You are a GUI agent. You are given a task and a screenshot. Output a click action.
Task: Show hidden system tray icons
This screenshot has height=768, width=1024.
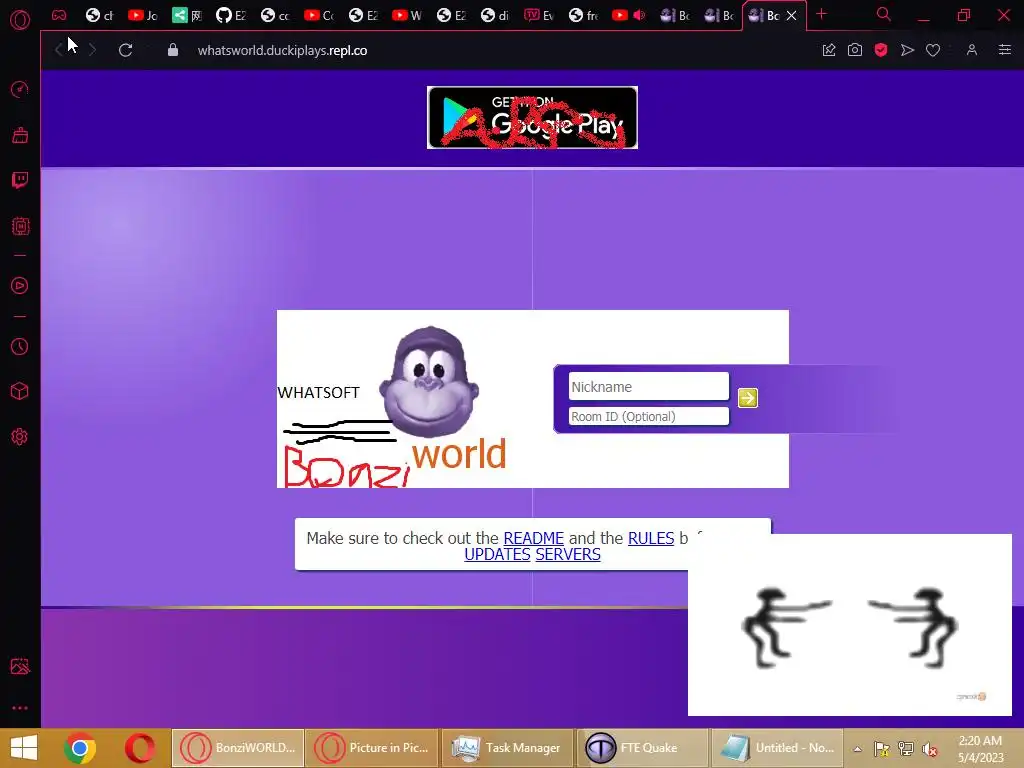857,749
